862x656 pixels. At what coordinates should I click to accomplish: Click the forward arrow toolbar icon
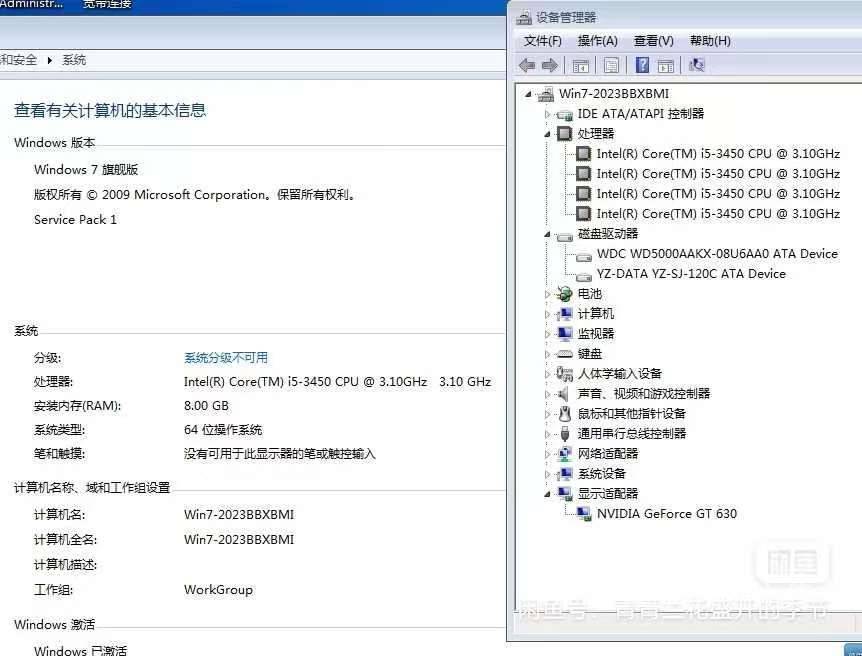click(550, 65)
